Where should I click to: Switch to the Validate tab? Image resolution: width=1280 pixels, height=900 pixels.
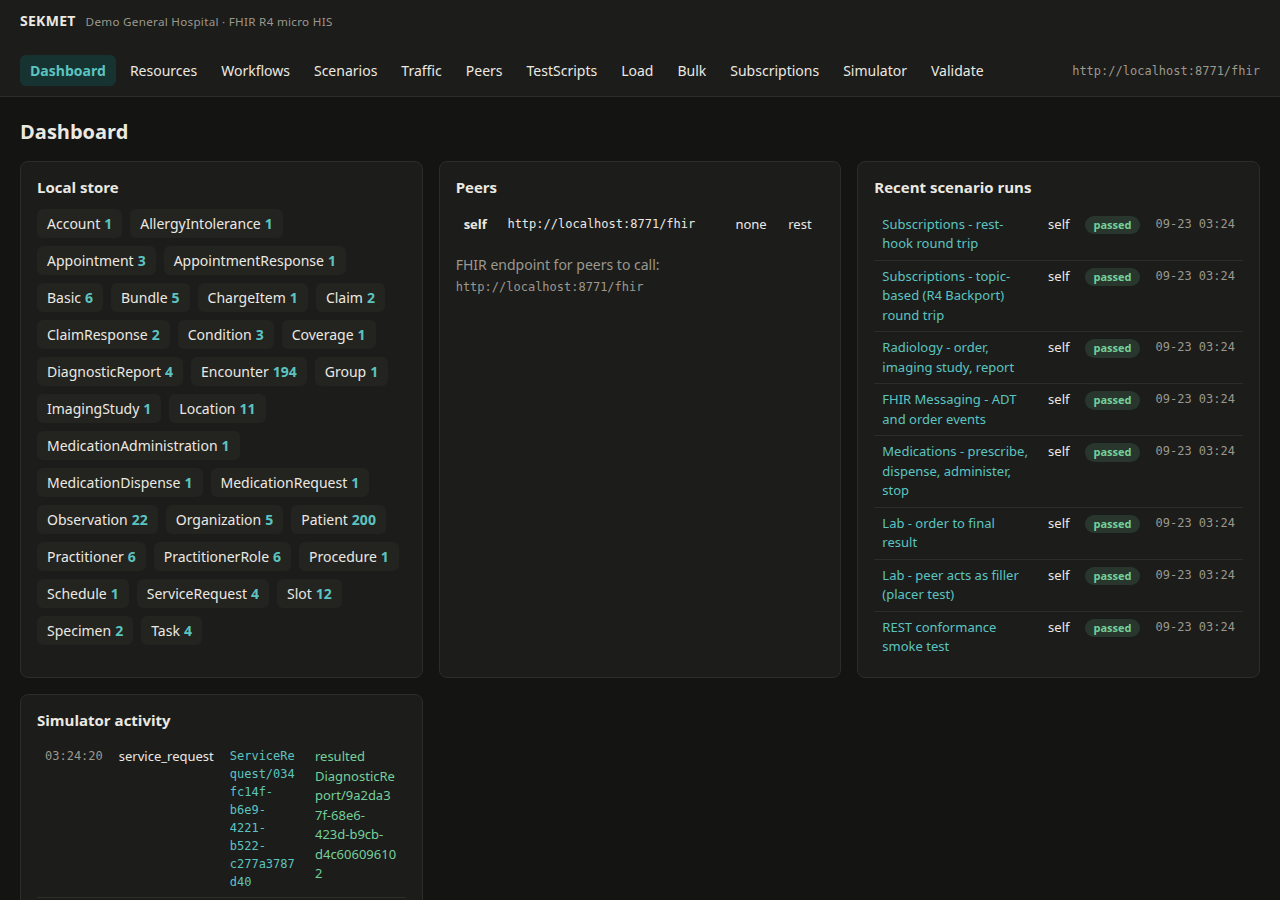click(956, 71)
